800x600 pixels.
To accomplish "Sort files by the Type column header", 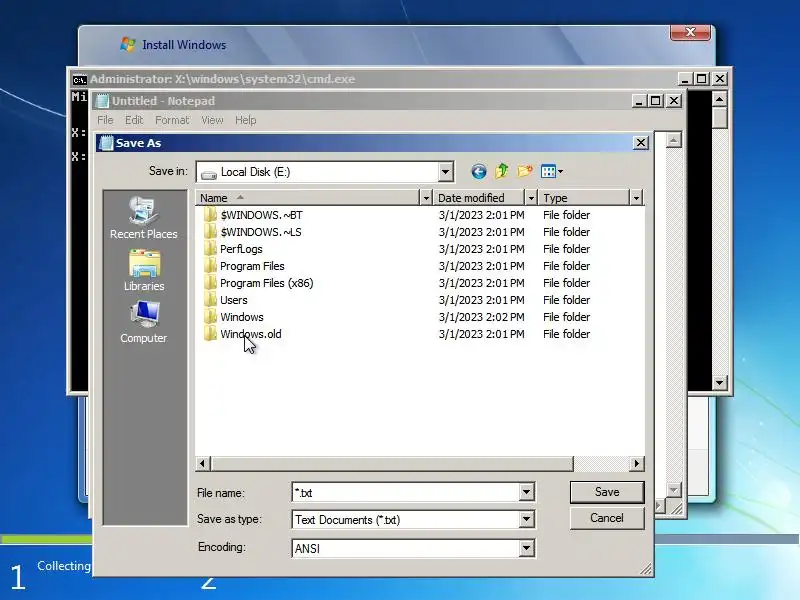I will [584, 197].
